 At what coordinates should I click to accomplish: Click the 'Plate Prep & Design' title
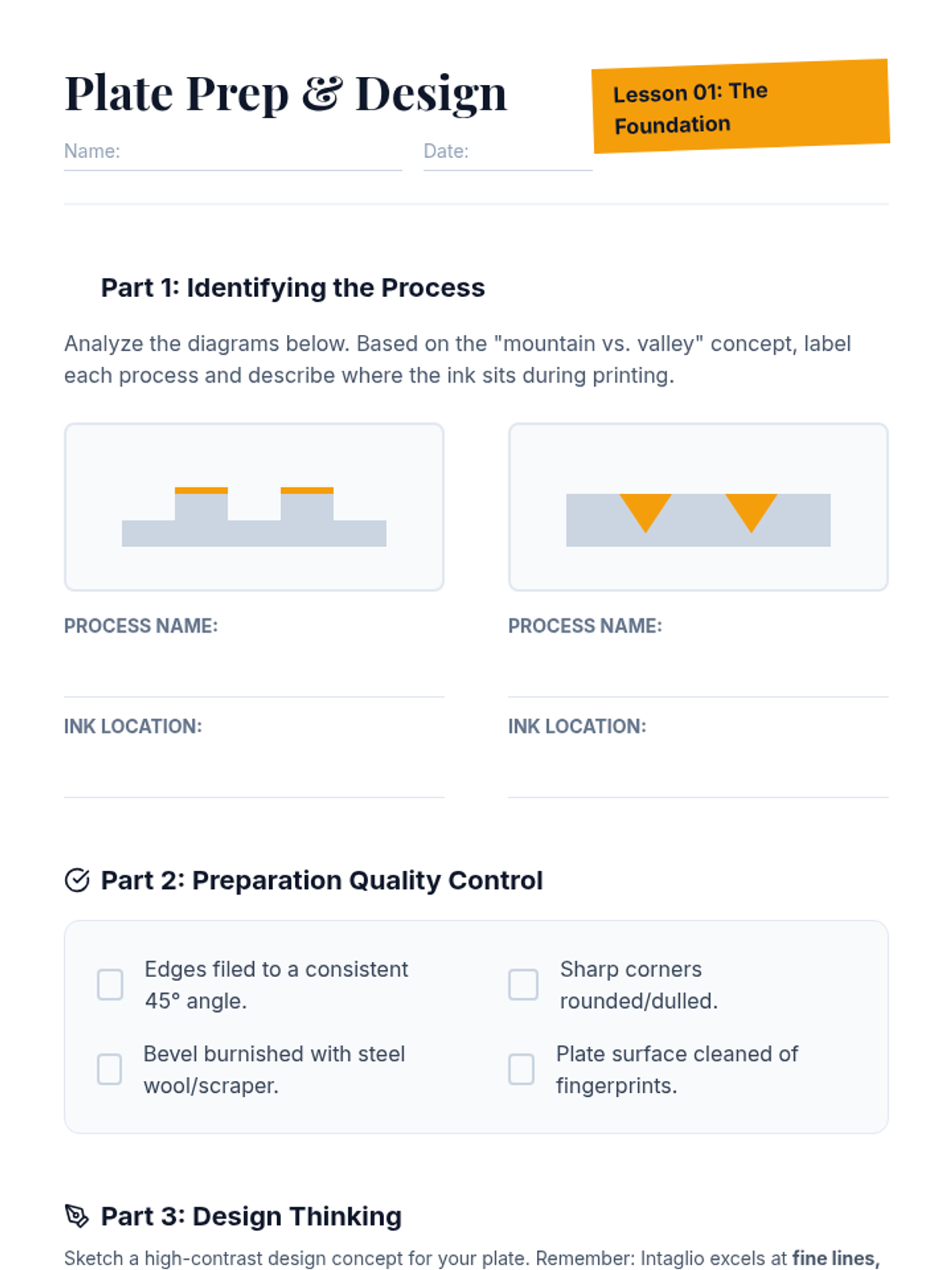pos(286,94)
